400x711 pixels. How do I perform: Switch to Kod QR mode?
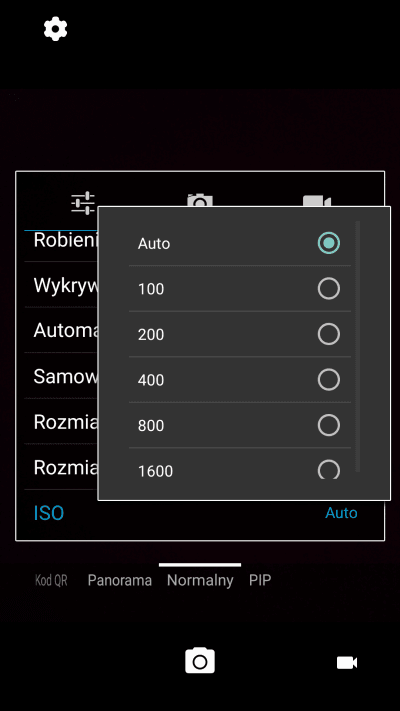point(51,581)
